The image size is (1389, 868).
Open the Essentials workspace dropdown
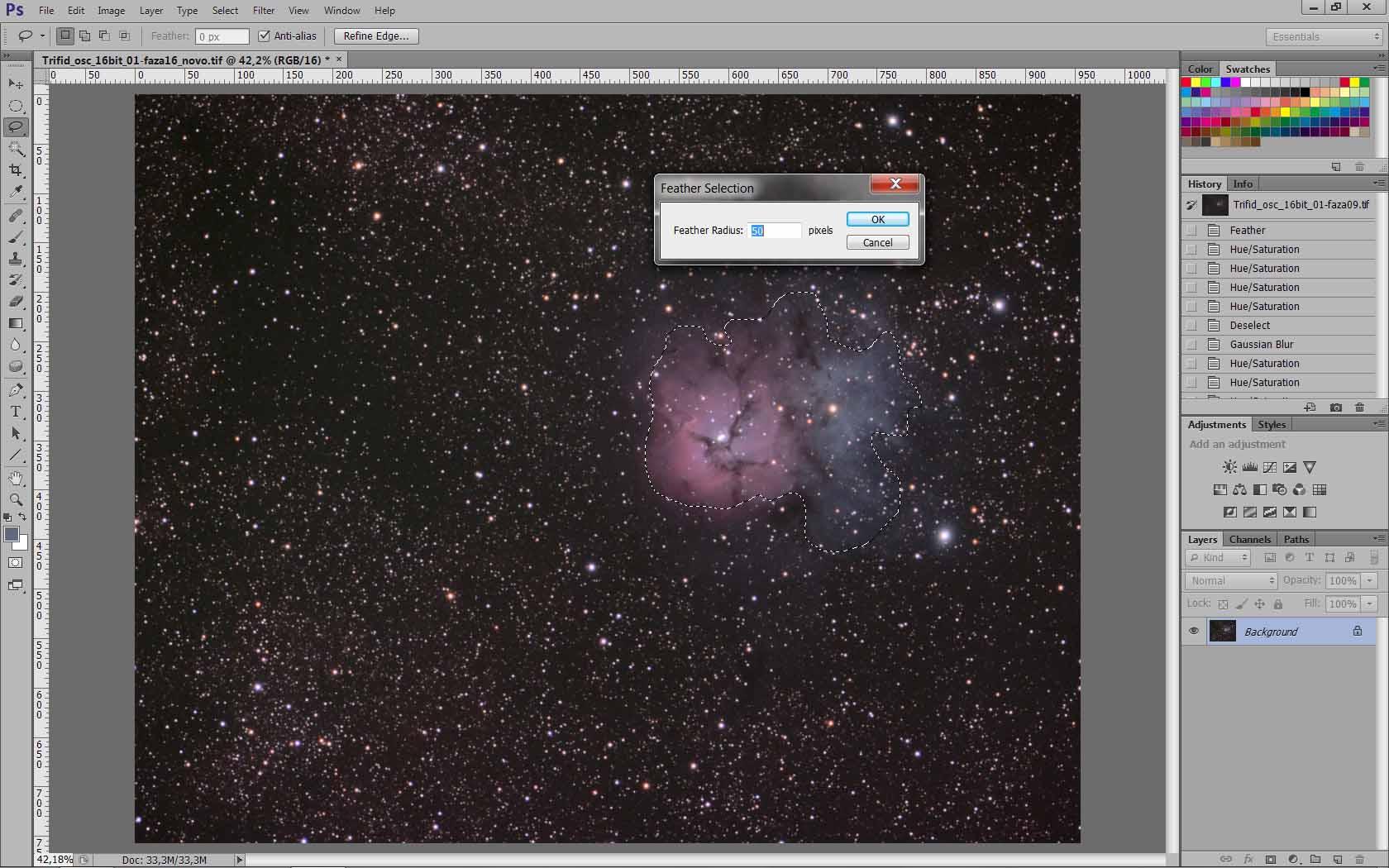pos(1325,36)
